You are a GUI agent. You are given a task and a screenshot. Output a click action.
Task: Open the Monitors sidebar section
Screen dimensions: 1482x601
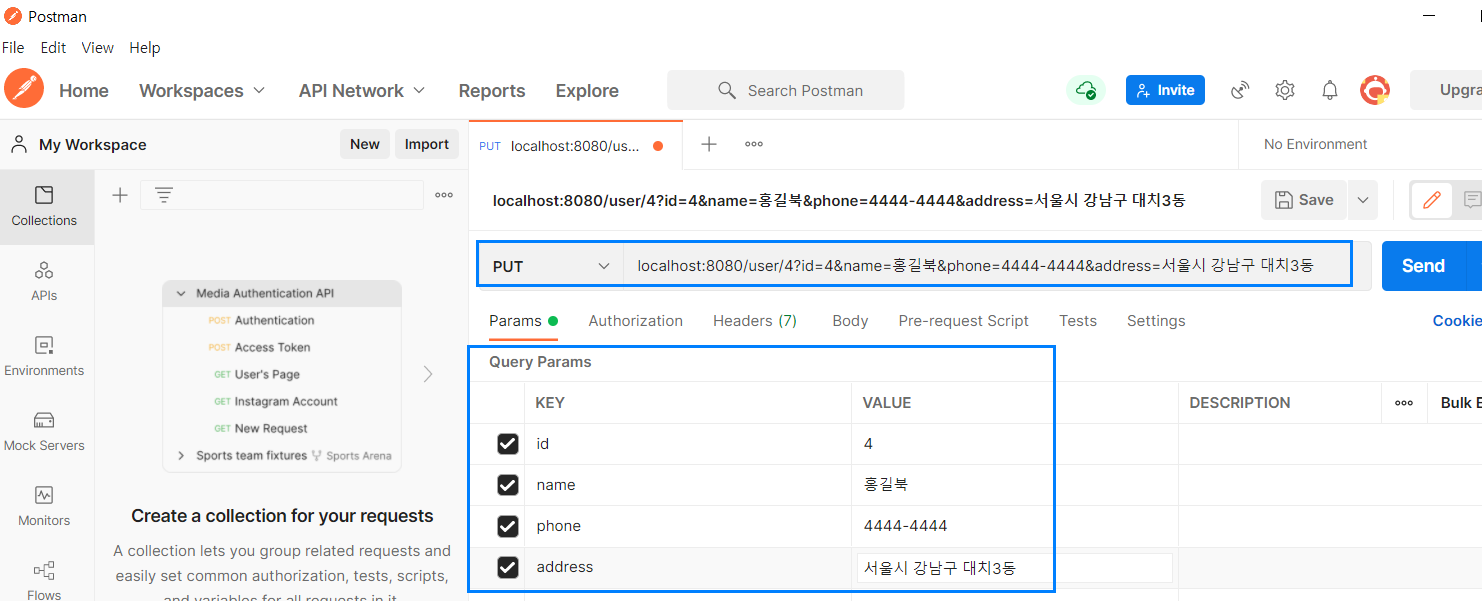44,506
